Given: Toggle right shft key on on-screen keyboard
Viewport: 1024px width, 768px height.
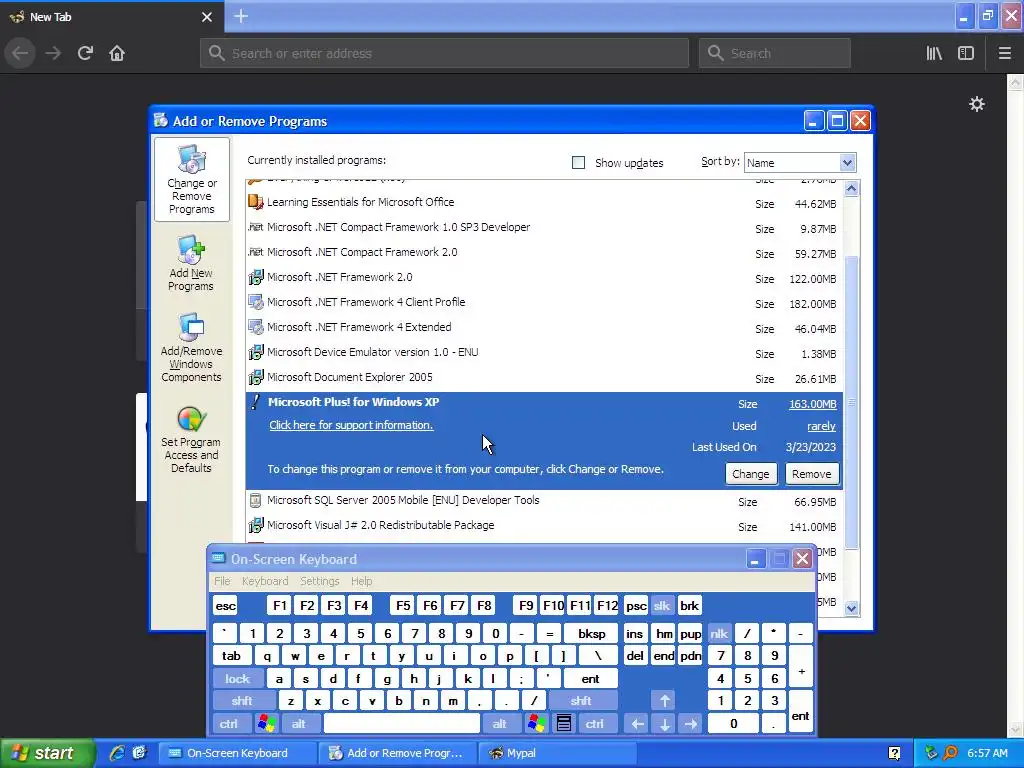Looking at the screenshot, I should pos(581,701).
